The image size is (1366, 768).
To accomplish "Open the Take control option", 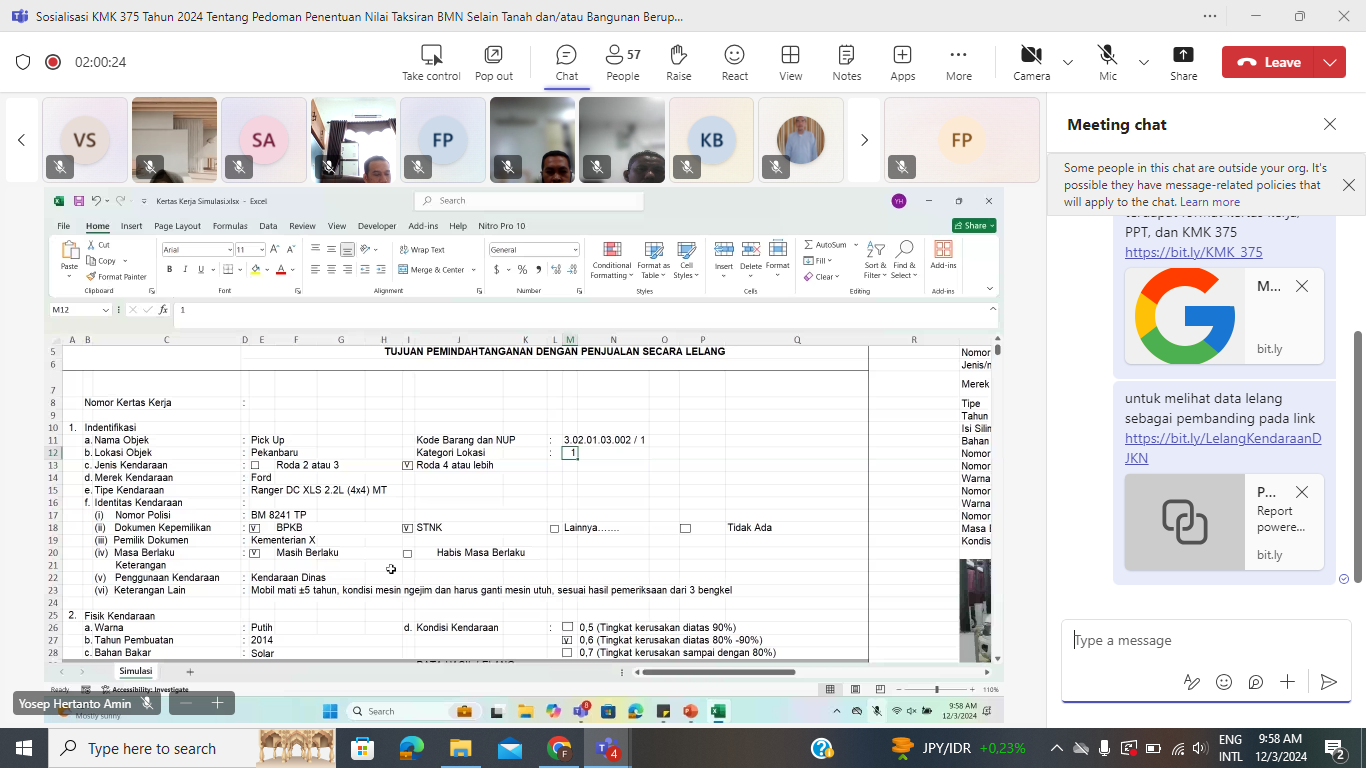I will coord(431,62).
